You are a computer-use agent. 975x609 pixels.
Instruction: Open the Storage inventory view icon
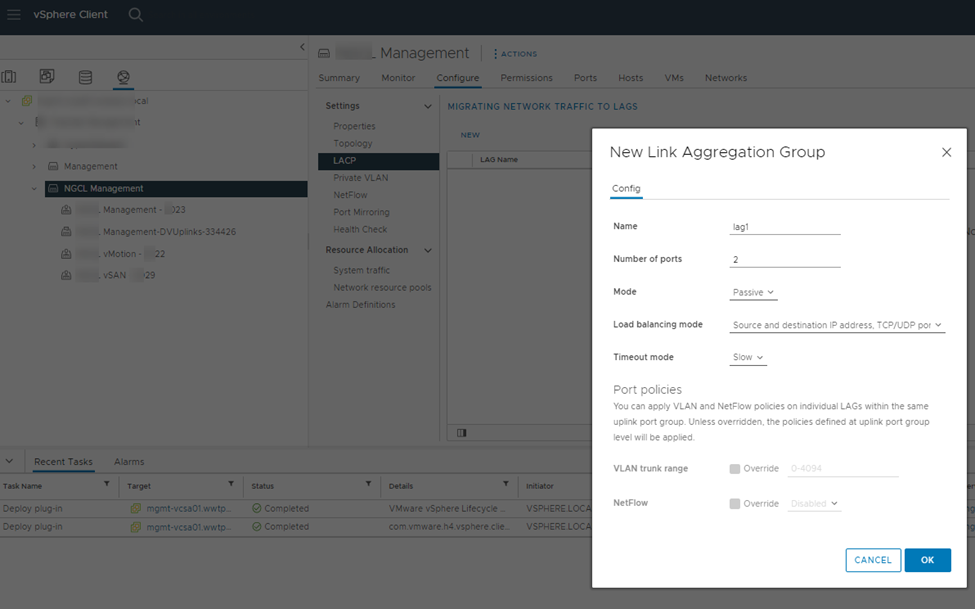click(85, 77)
